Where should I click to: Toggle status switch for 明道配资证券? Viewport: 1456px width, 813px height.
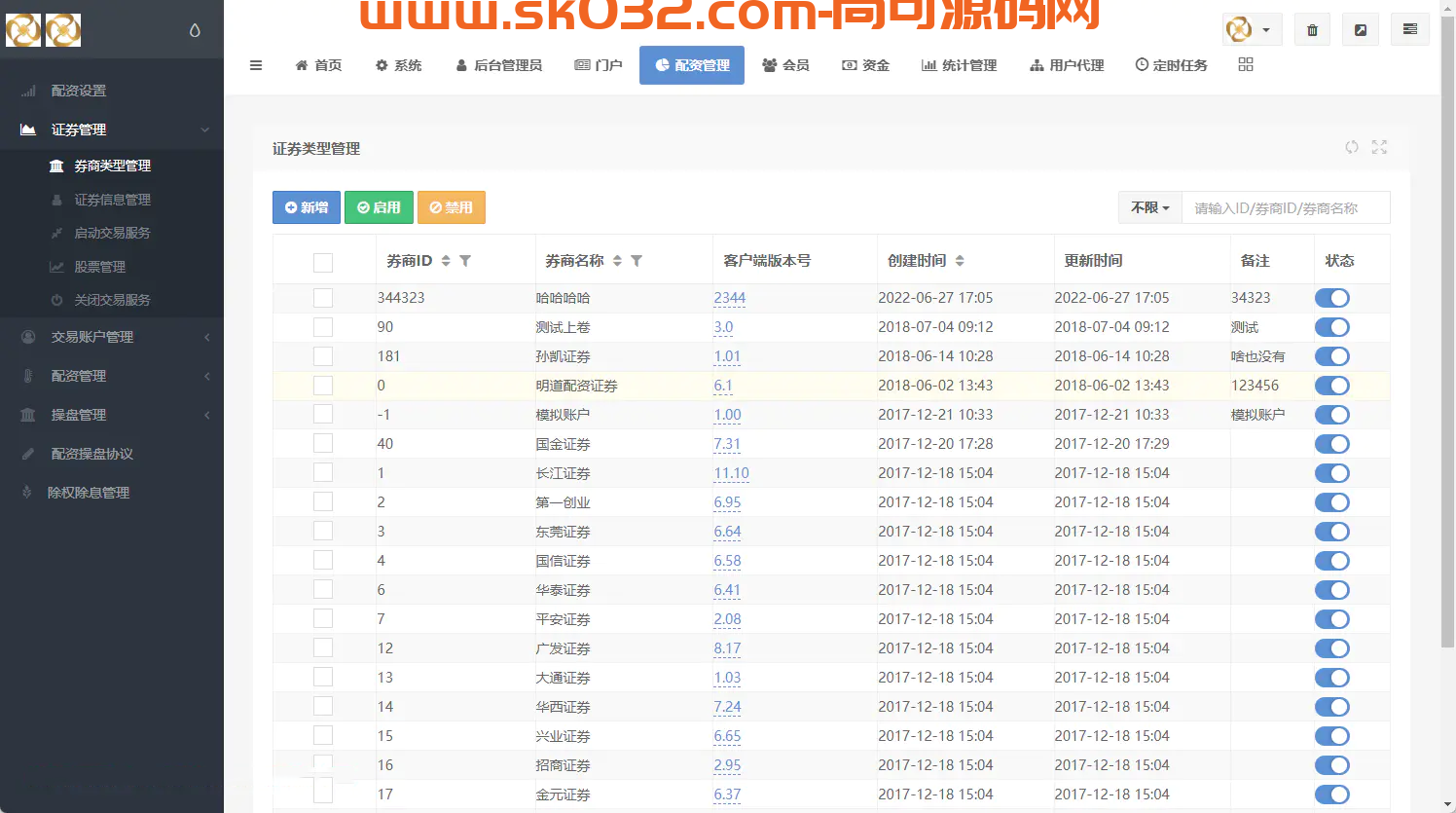click(1331, 386)
